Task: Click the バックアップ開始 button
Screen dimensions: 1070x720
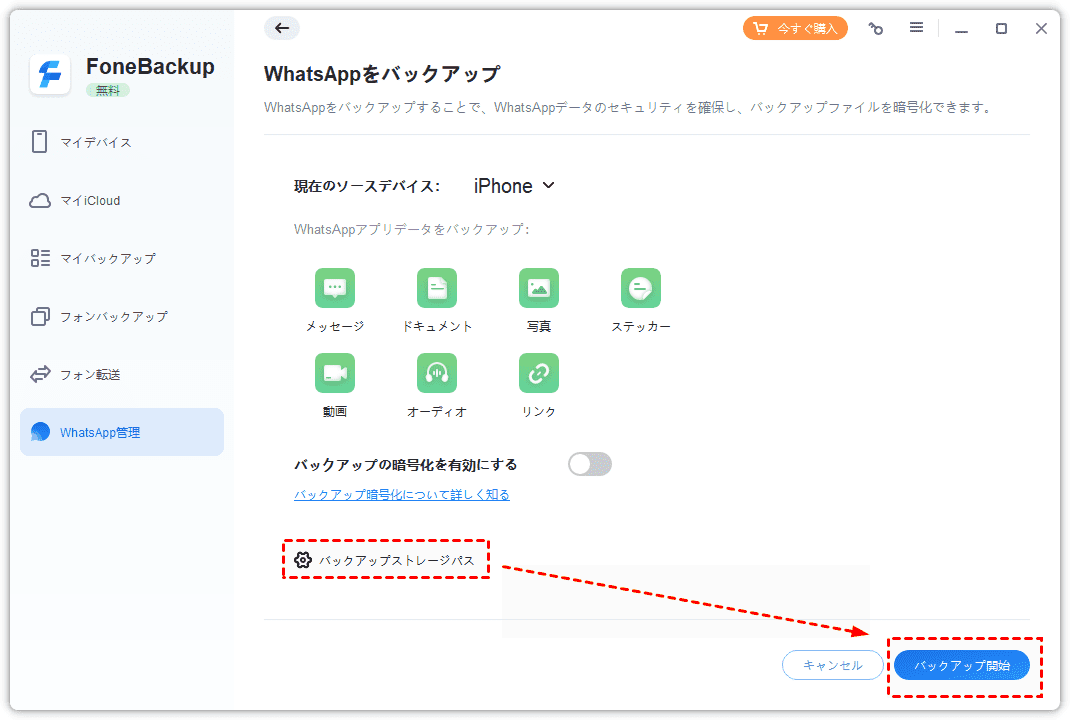Action: tap(961, 665)
